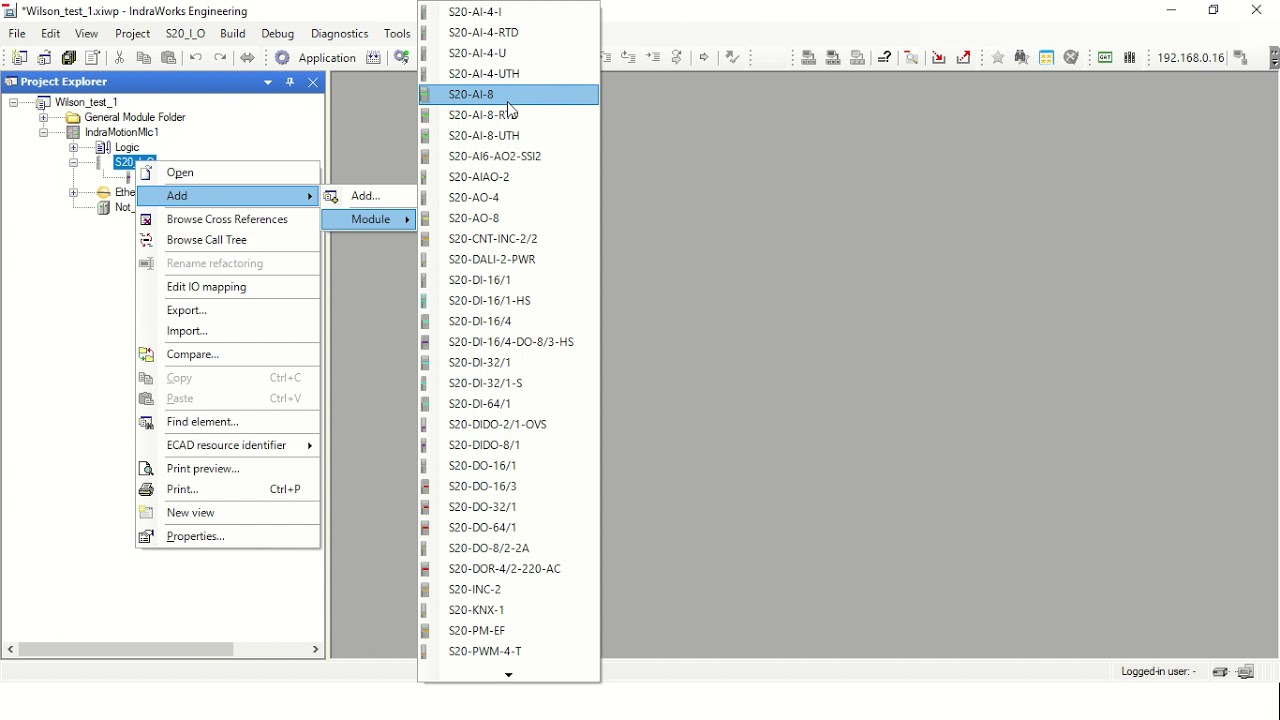Select the S20-DI-16/1 module entry

click(x=509, y=280)
